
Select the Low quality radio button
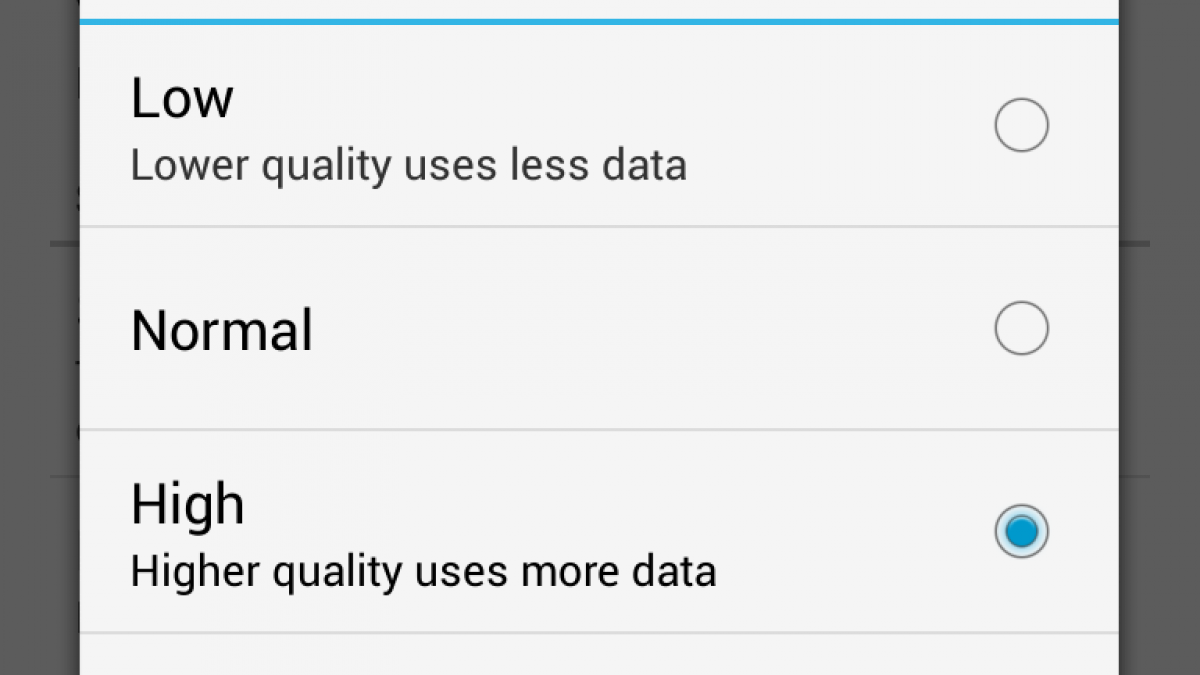[1021, 126]
